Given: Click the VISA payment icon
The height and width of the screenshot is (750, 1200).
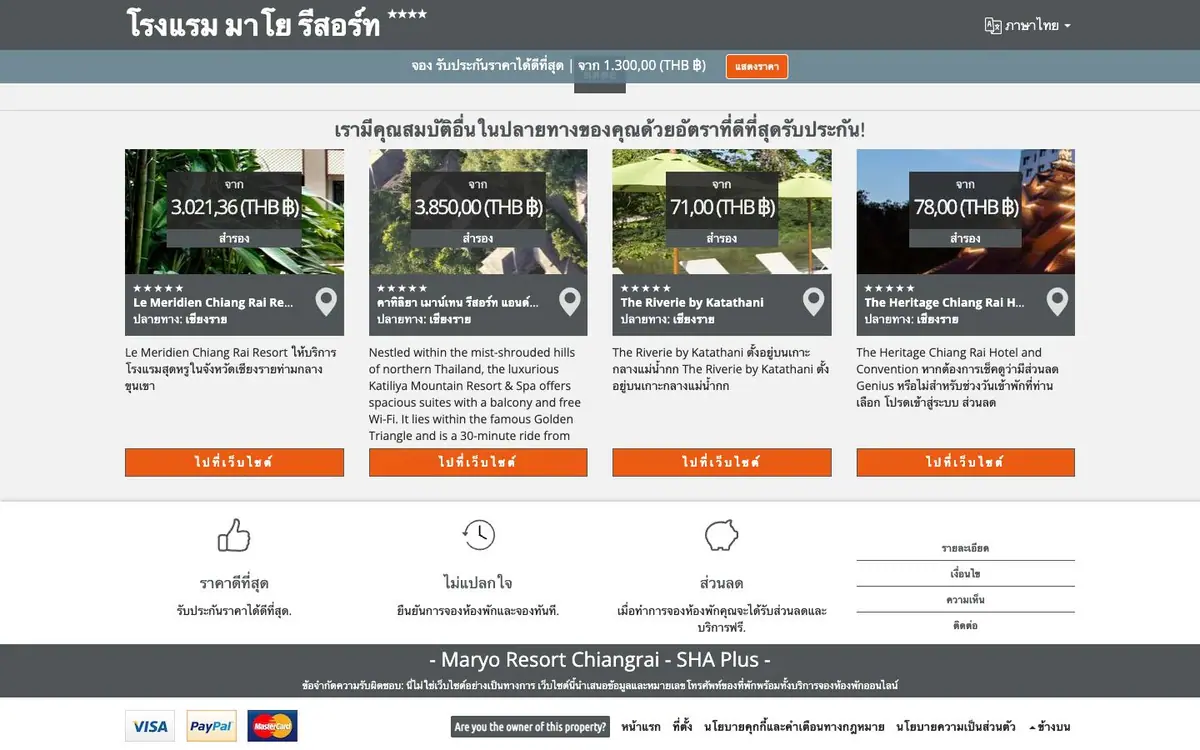Looking at the screenshot, I should tap(150, 726).
